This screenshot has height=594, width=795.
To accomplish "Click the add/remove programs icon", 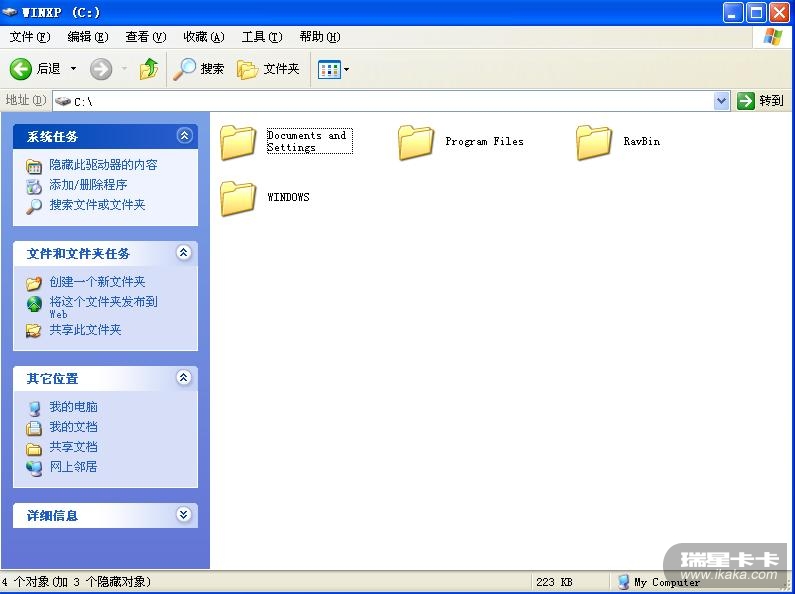I will tap(34, 186).
